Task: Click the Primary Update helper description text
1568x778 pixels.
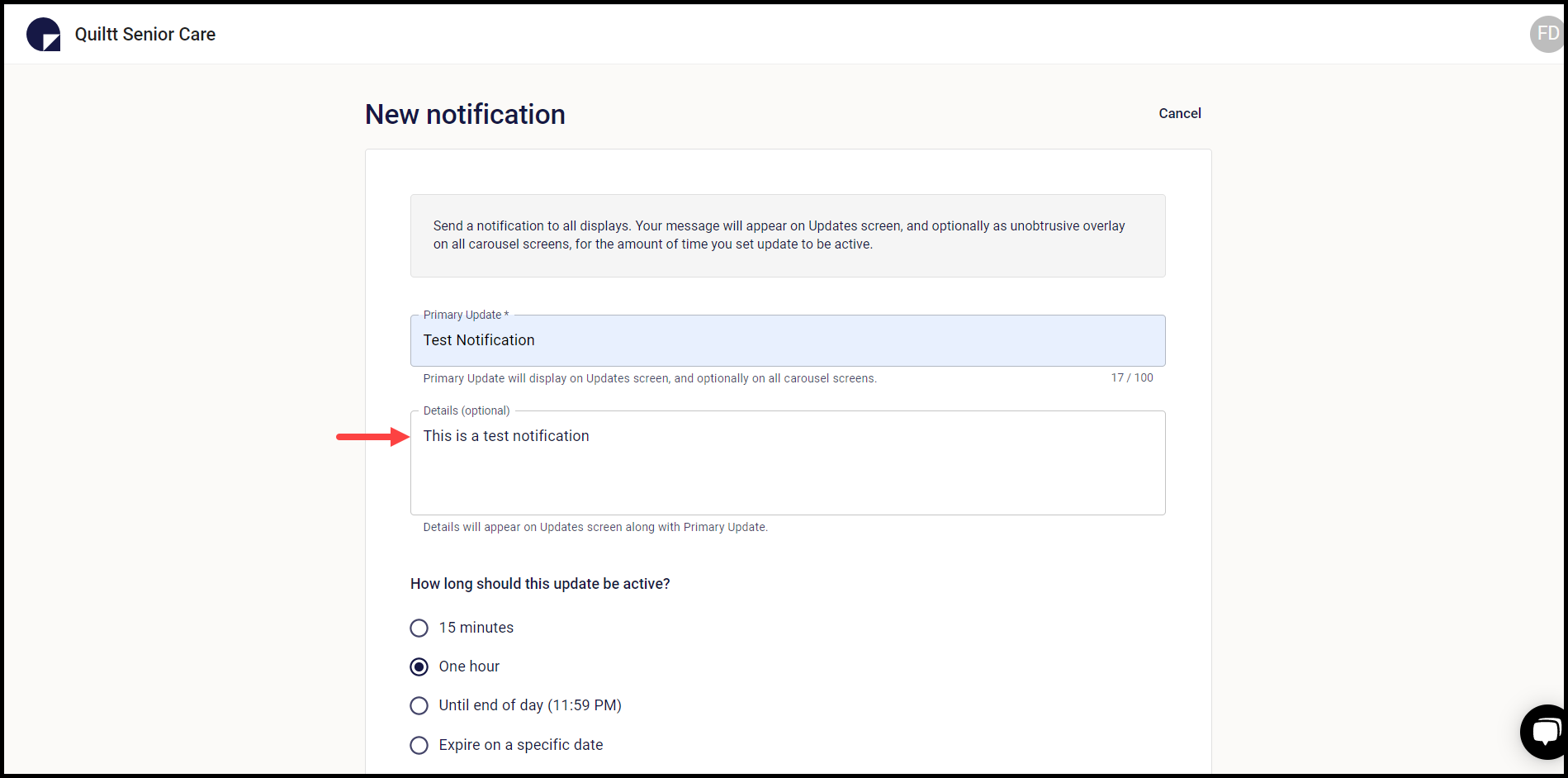Action: (x=650, y=377)
